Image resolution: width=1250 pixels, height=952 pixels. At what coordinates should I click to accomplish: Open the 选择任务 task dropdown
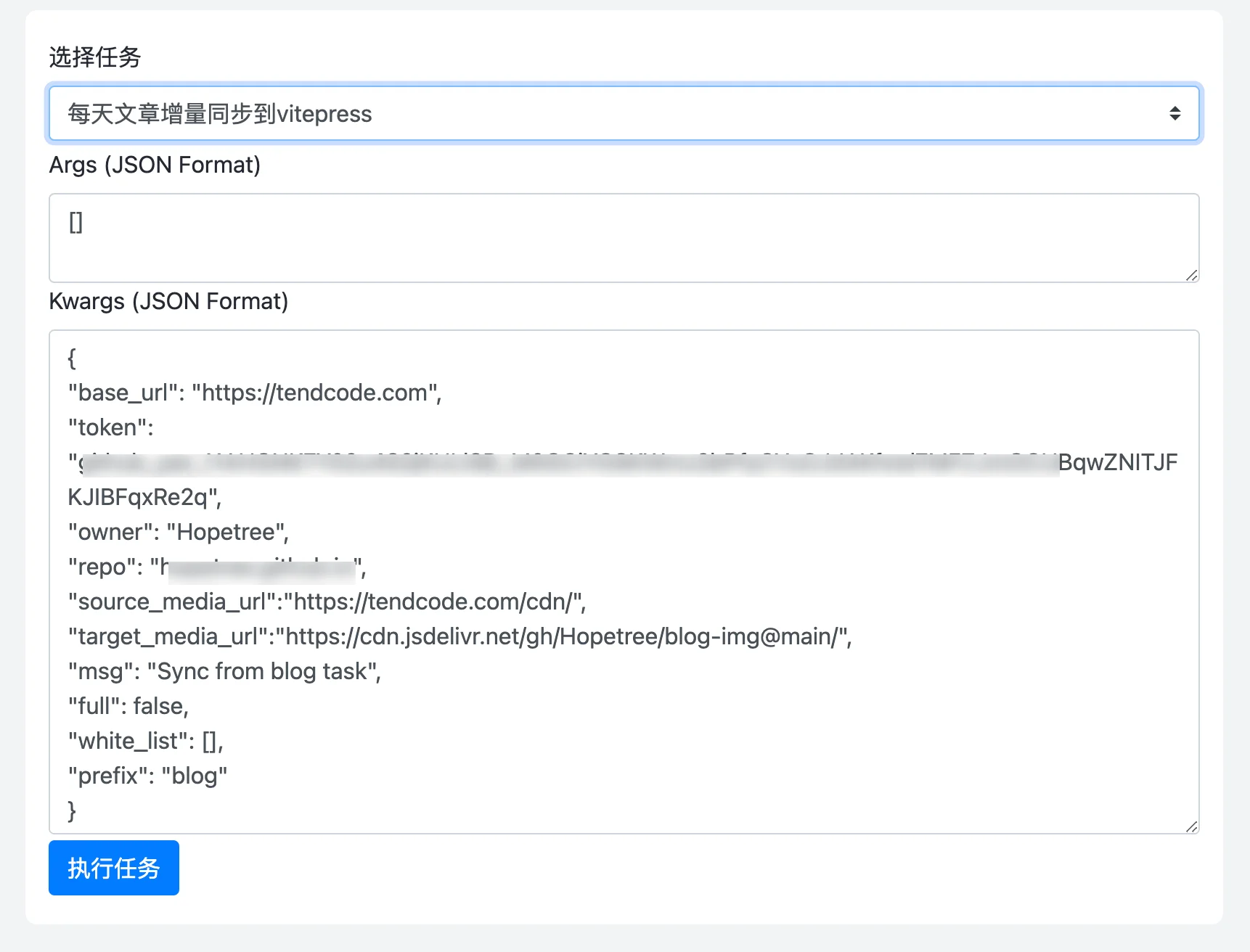coord(624,113)
